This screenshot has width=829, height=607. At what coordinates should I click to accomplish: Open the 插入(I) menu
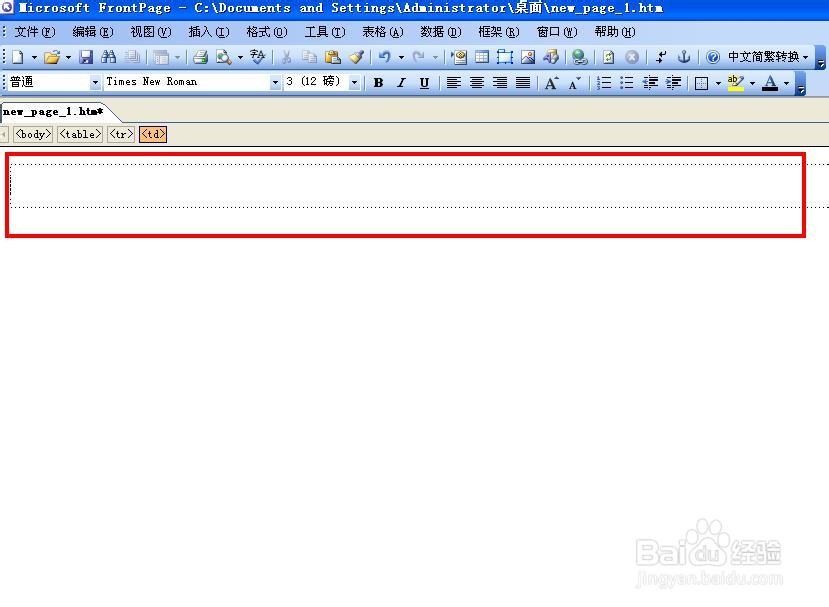click(x=209, y=32)
